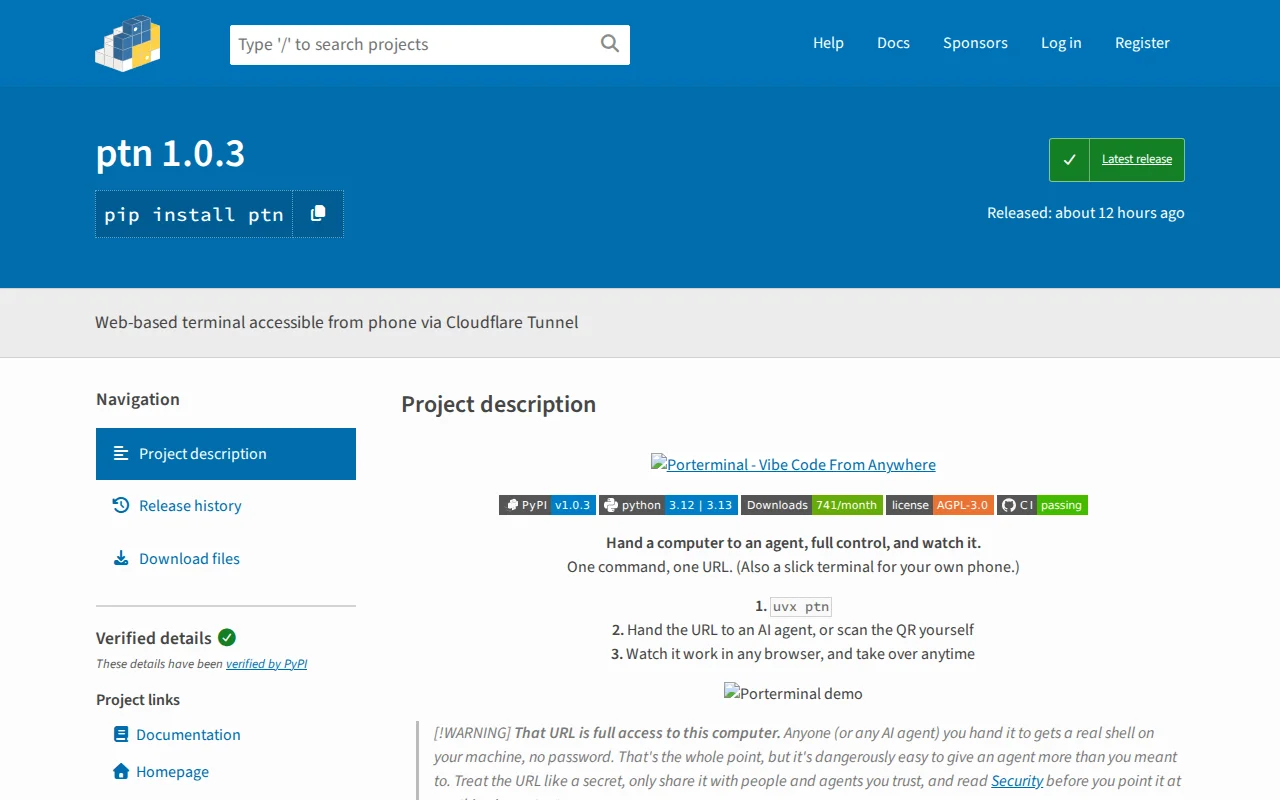Open the Homepage project link
Viewport: 1280px width, 800px height.
(172, 772)
